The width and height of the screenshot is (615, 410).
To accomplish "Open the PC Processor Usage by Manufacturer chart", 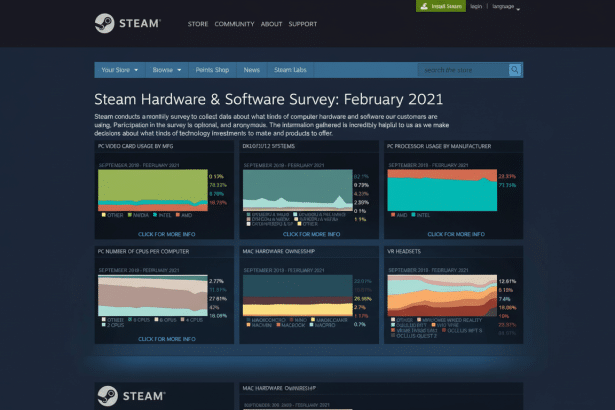I will tap(442, 190).
